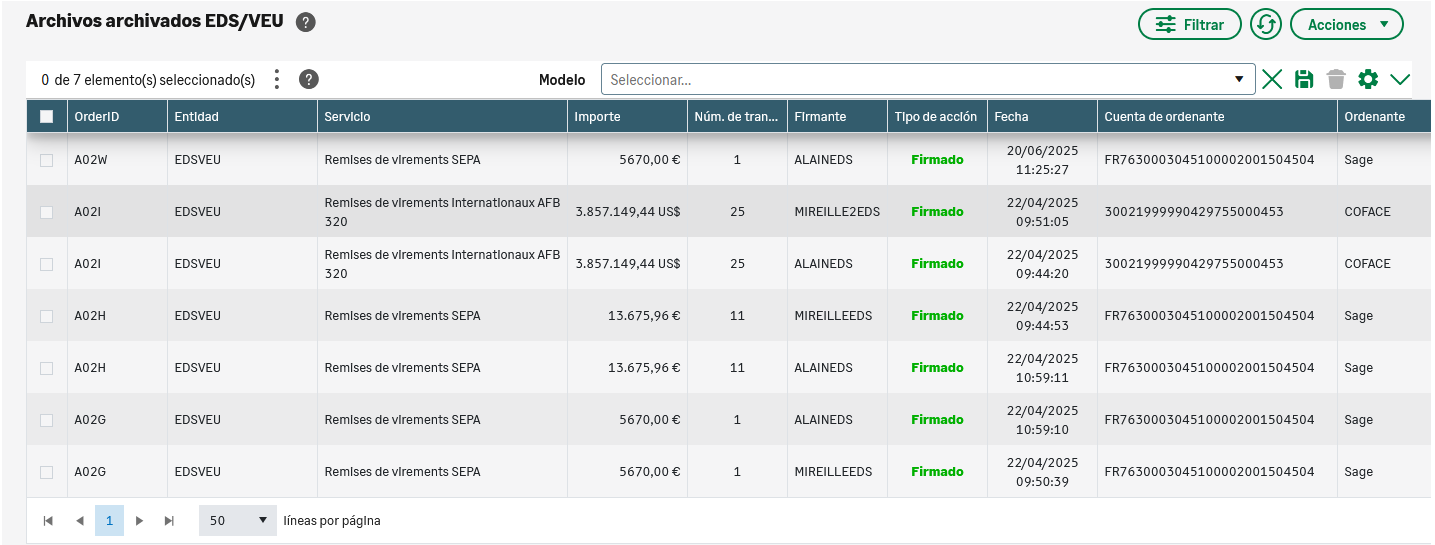Save the model with the floppy disk icon
Screen dimensions: 1435x545
tap(1304, 80)
